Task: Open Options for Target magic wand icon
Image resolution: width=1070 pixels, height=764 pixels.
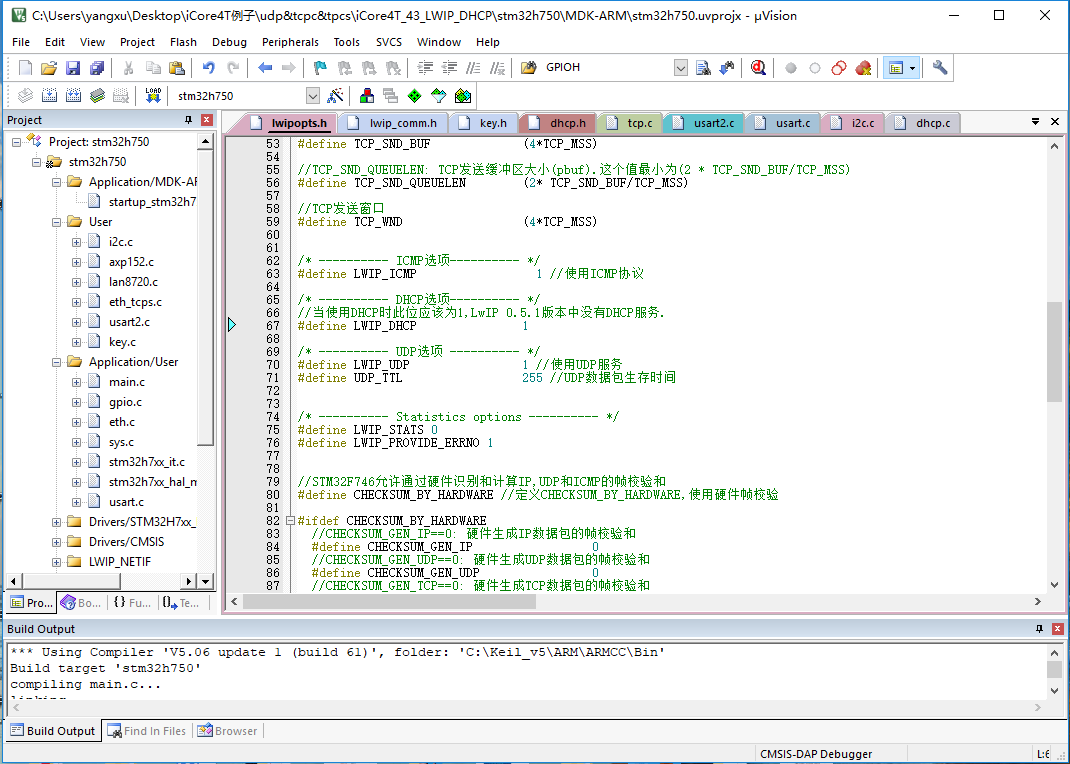Action: [336, 95]
